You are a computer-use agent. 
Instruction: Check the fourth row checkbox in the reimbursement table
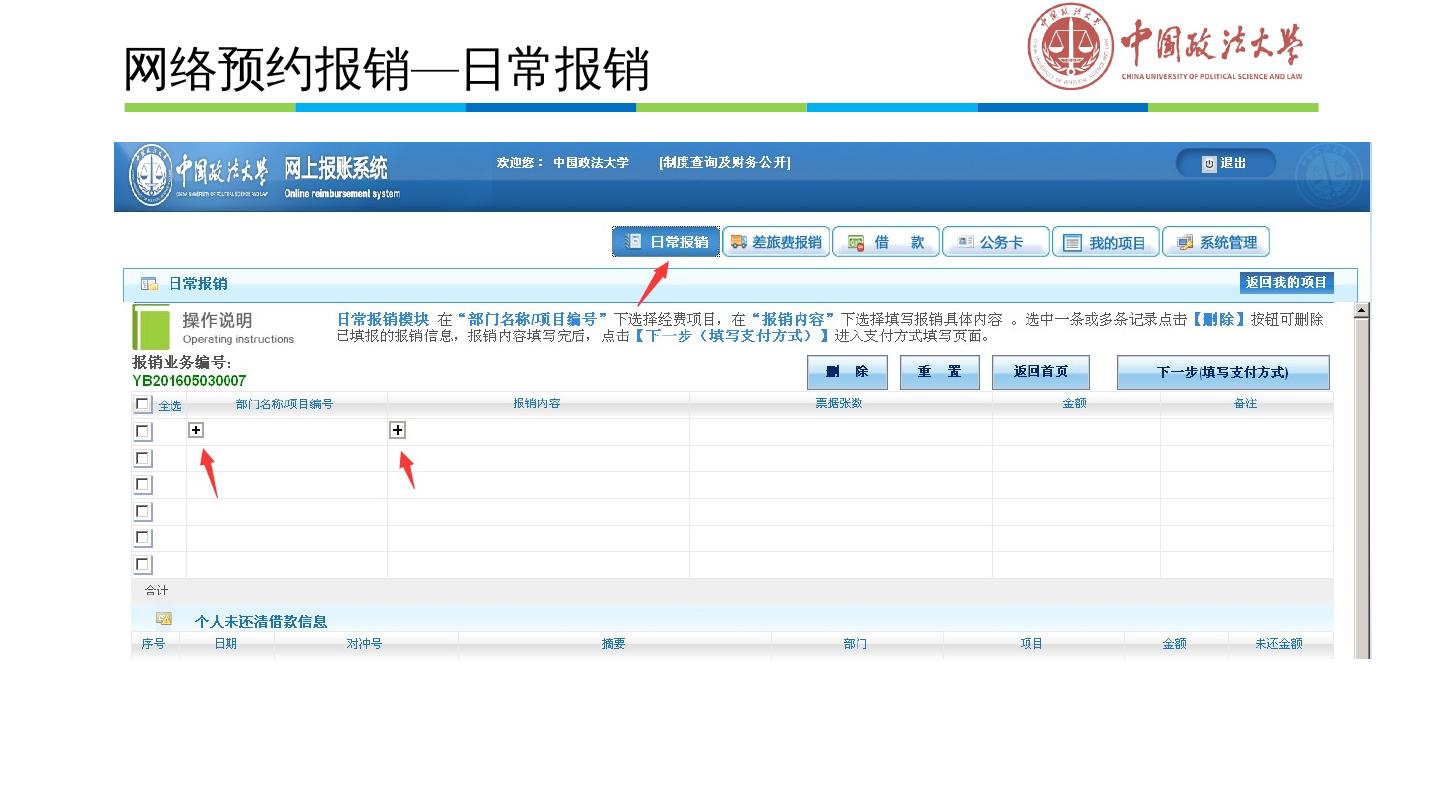(143, 511)
